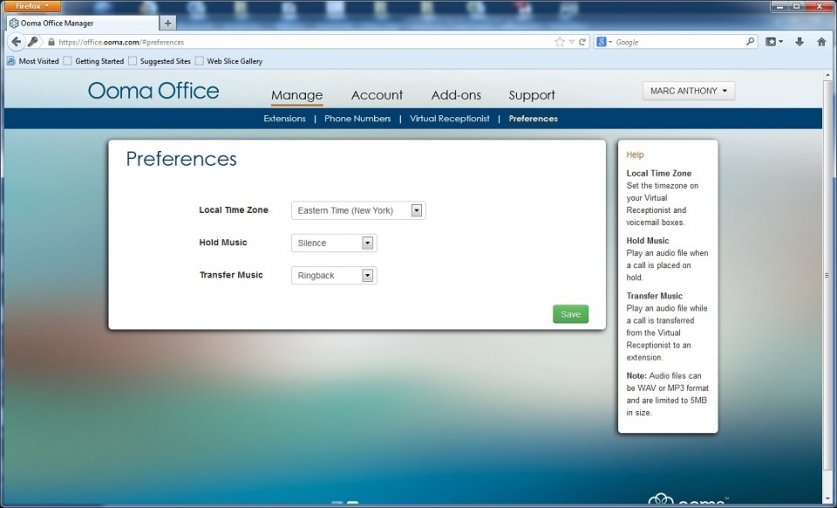Select the Preferences submenu item

533,118
